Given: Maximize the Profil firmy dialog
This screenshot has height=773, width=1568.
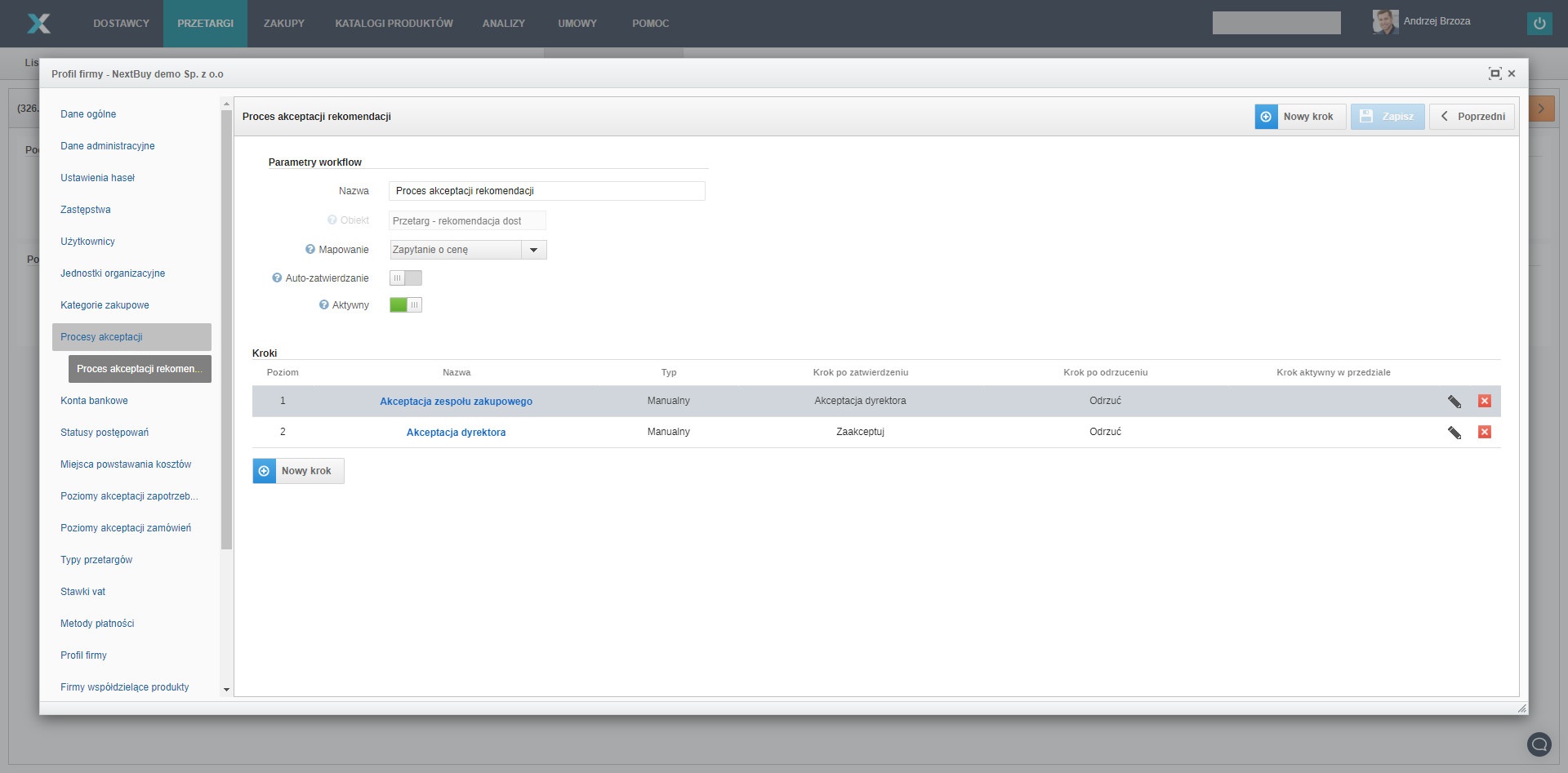Looking at the screenshot, I should tap(1494, 73).
